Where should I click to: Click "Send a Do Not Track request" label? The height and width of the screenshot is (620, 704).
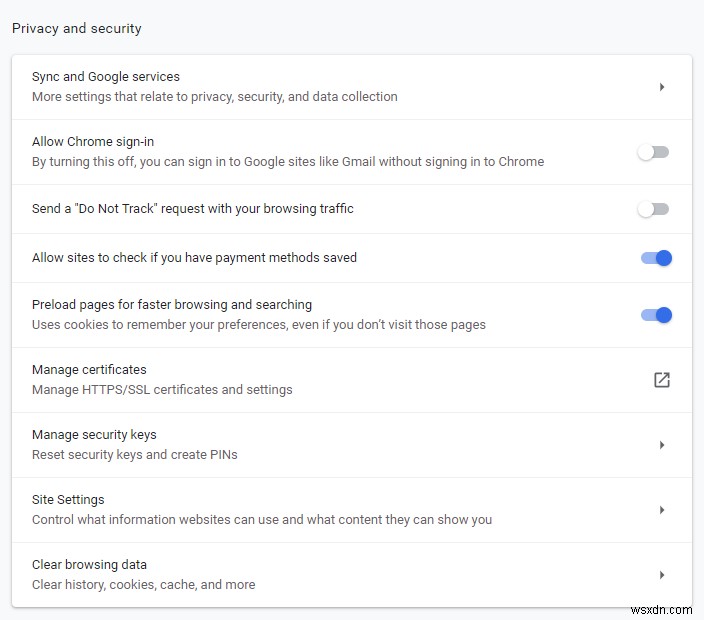coord(193,209)
